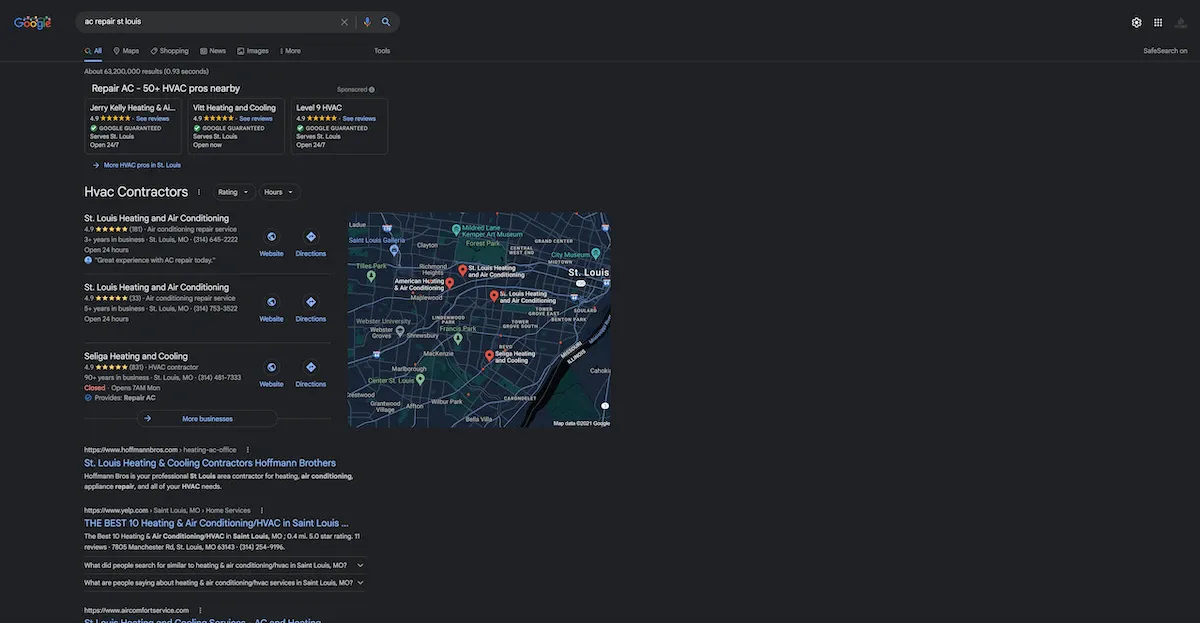
Task: Click Directions icon for Seliga Heating and Cooling
Action: click(311, 367)
